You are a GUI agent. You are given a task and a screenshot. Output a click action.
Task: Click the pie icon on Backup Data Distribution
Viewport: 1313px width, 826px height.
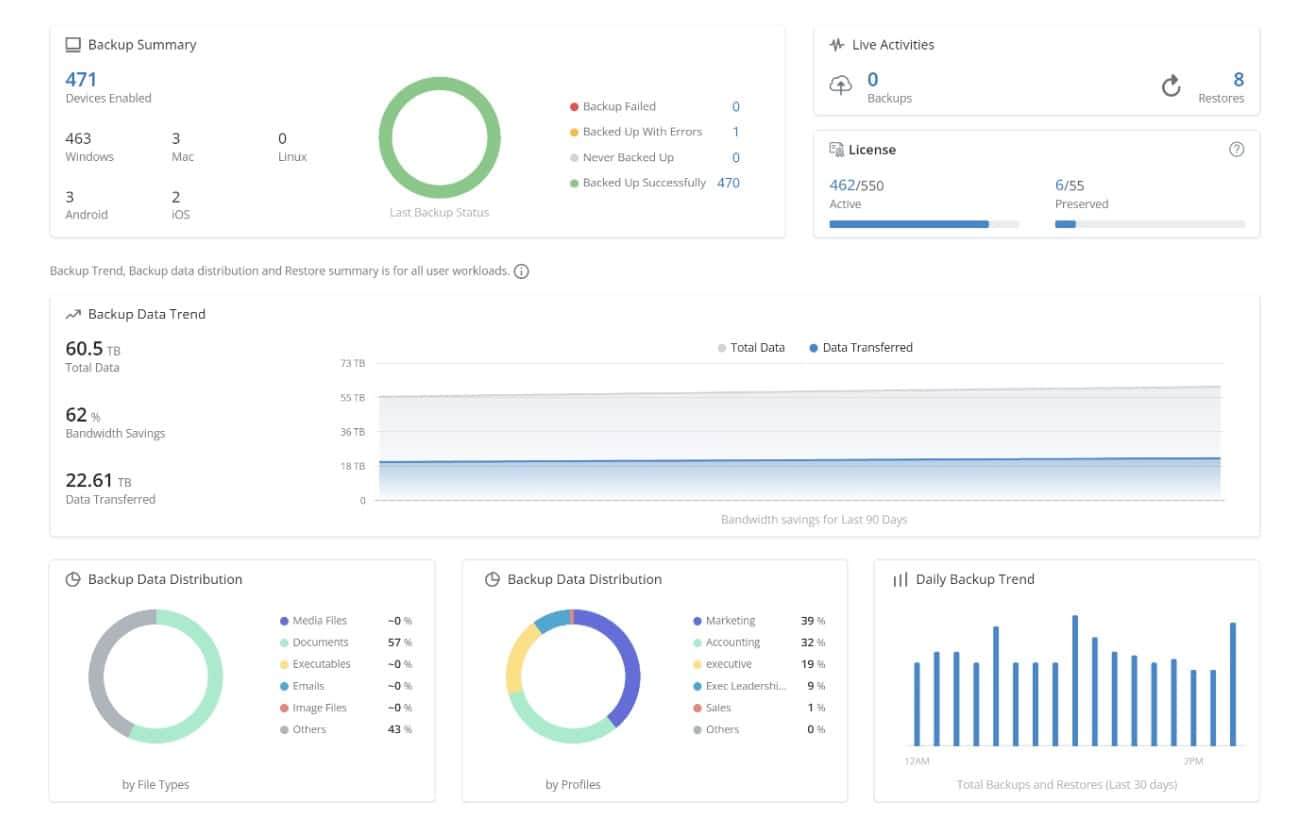point(72,578)
